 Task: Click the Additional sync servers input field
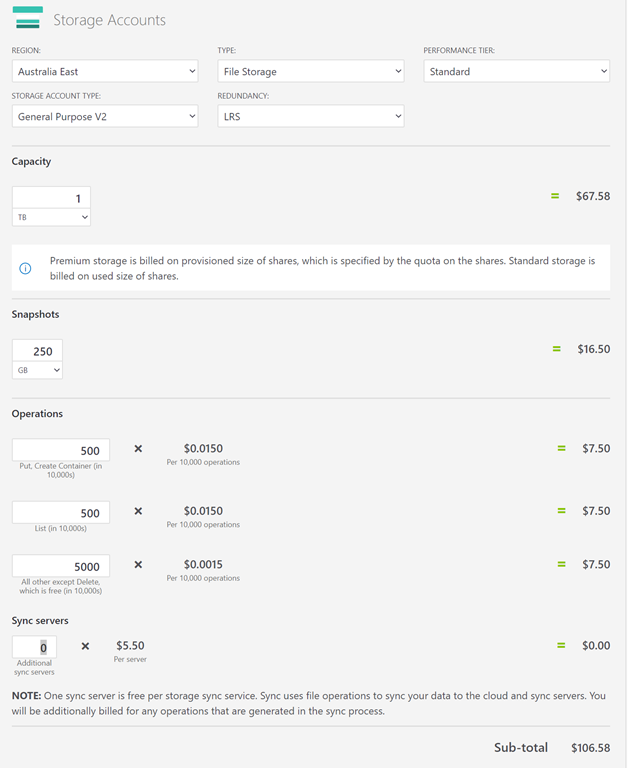coord(34,647)
